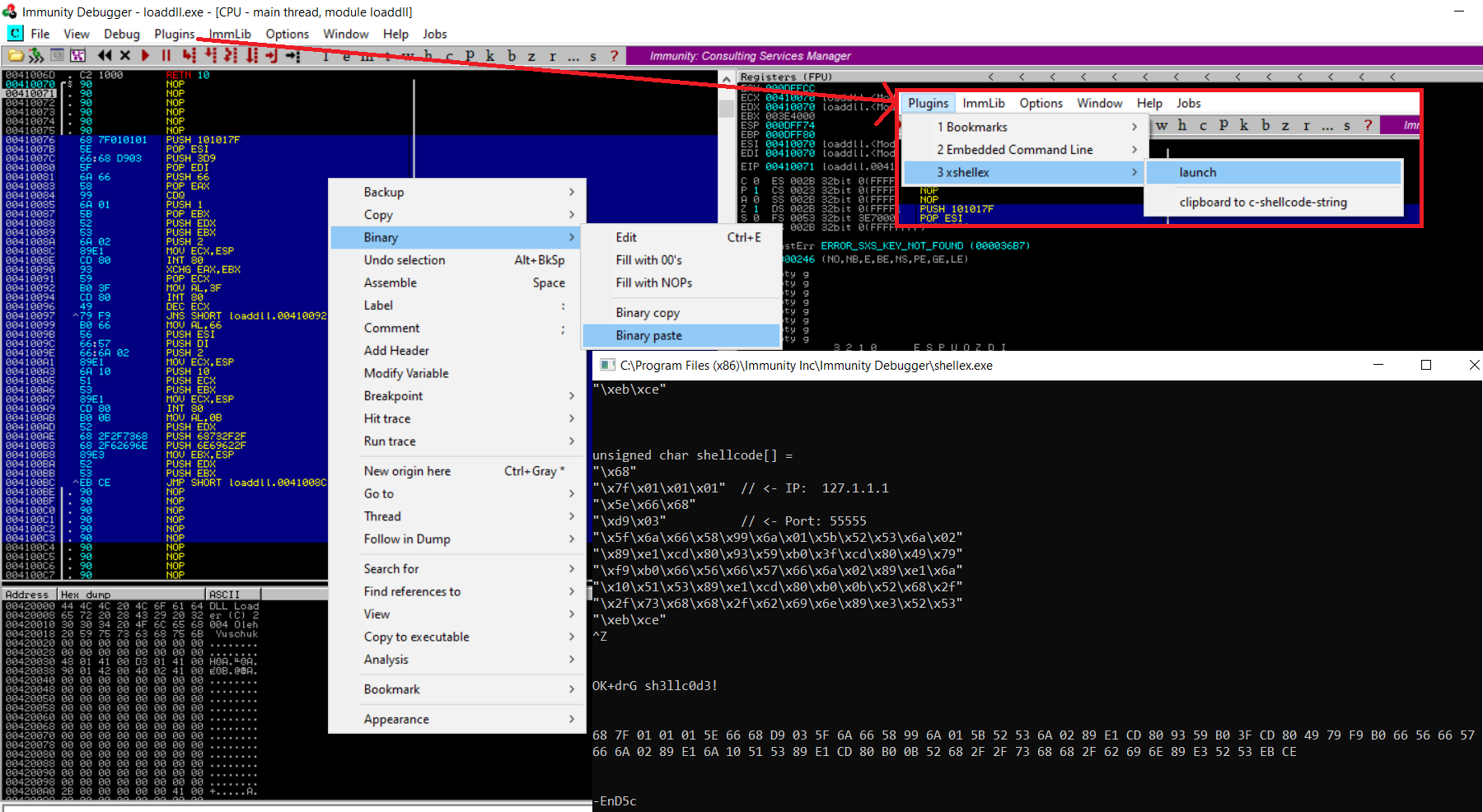Screen dimensions: 1483x812
Task: Select 1 Bookmarks plugin entry
Action: click(1023, 127)
